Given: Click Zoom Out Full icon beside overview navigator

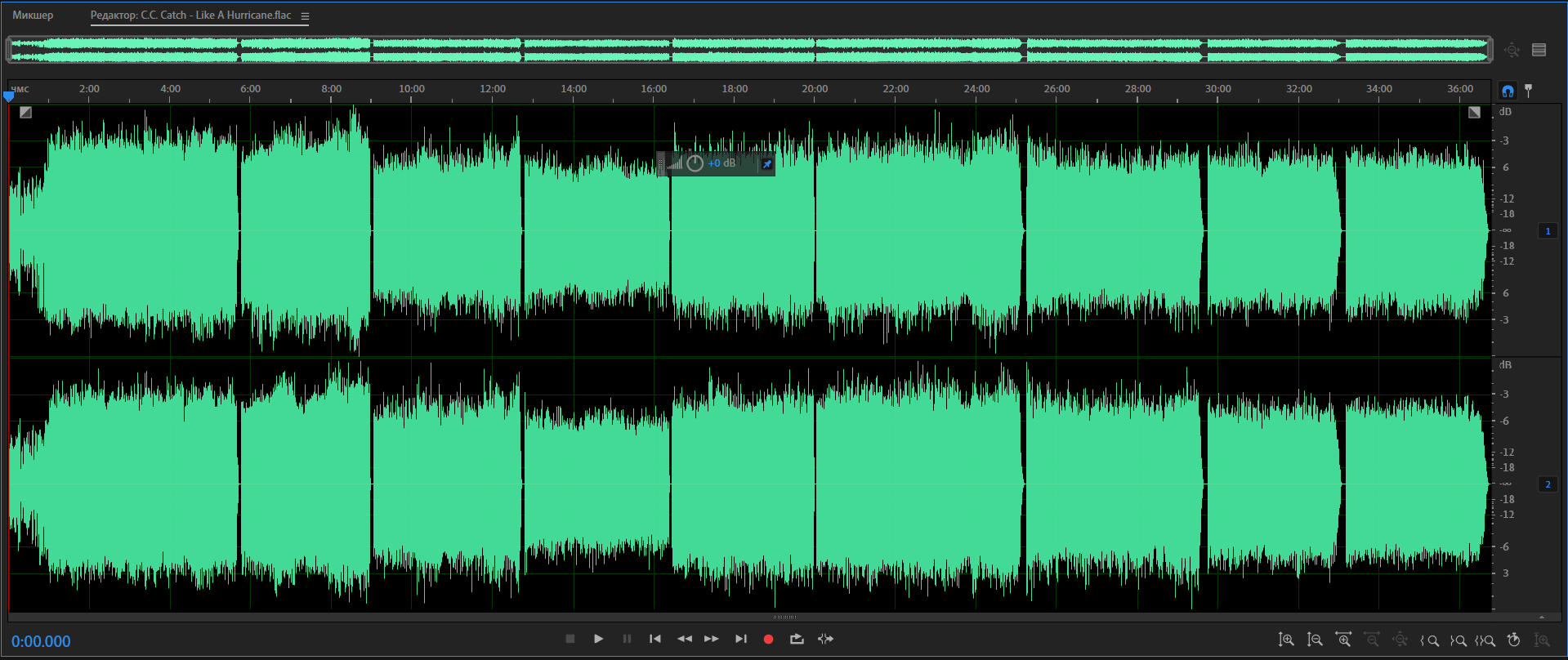Looking at the screenshot, I should click(1512, 50).
